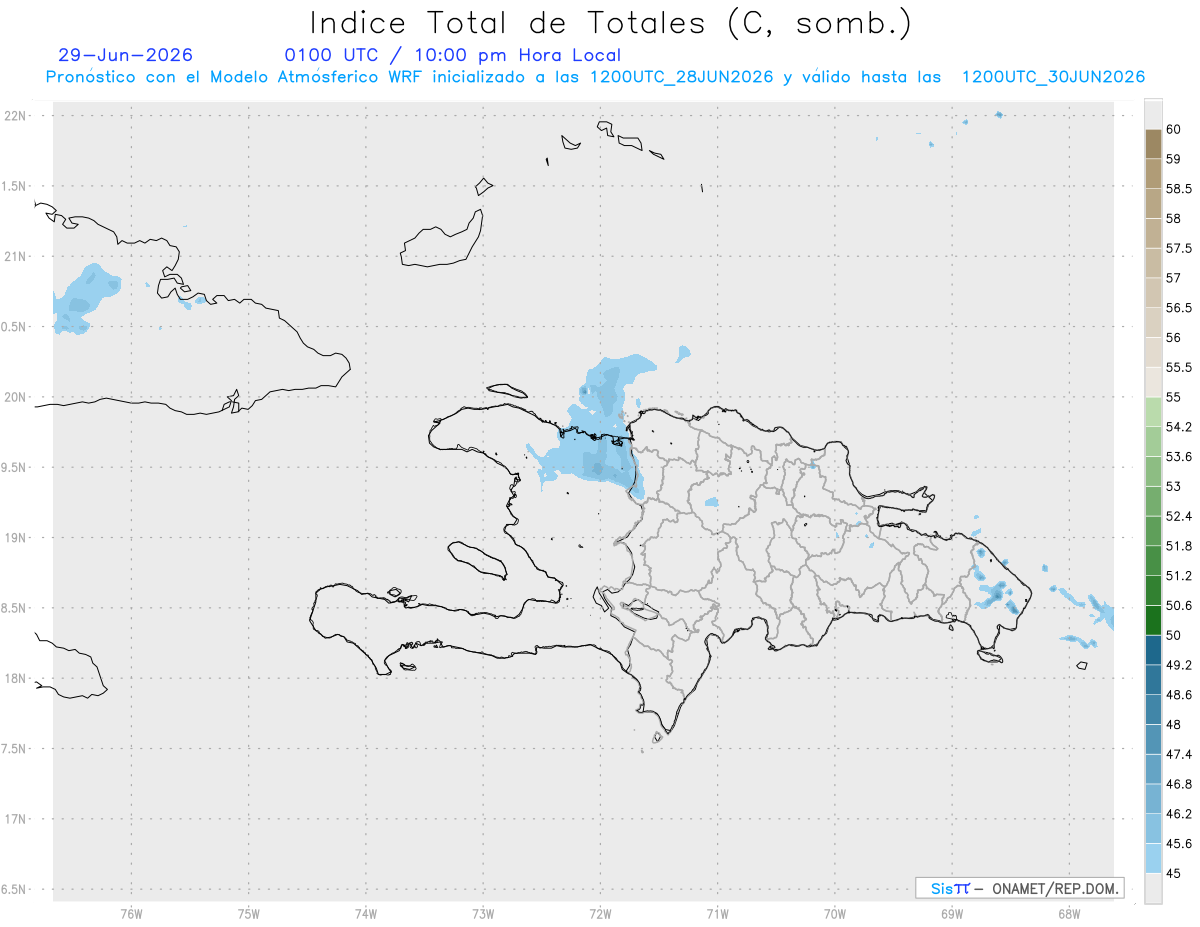Click the longitude label "73W"
The height and width of the screenshot is (927, 1200).
pos(483,913)
